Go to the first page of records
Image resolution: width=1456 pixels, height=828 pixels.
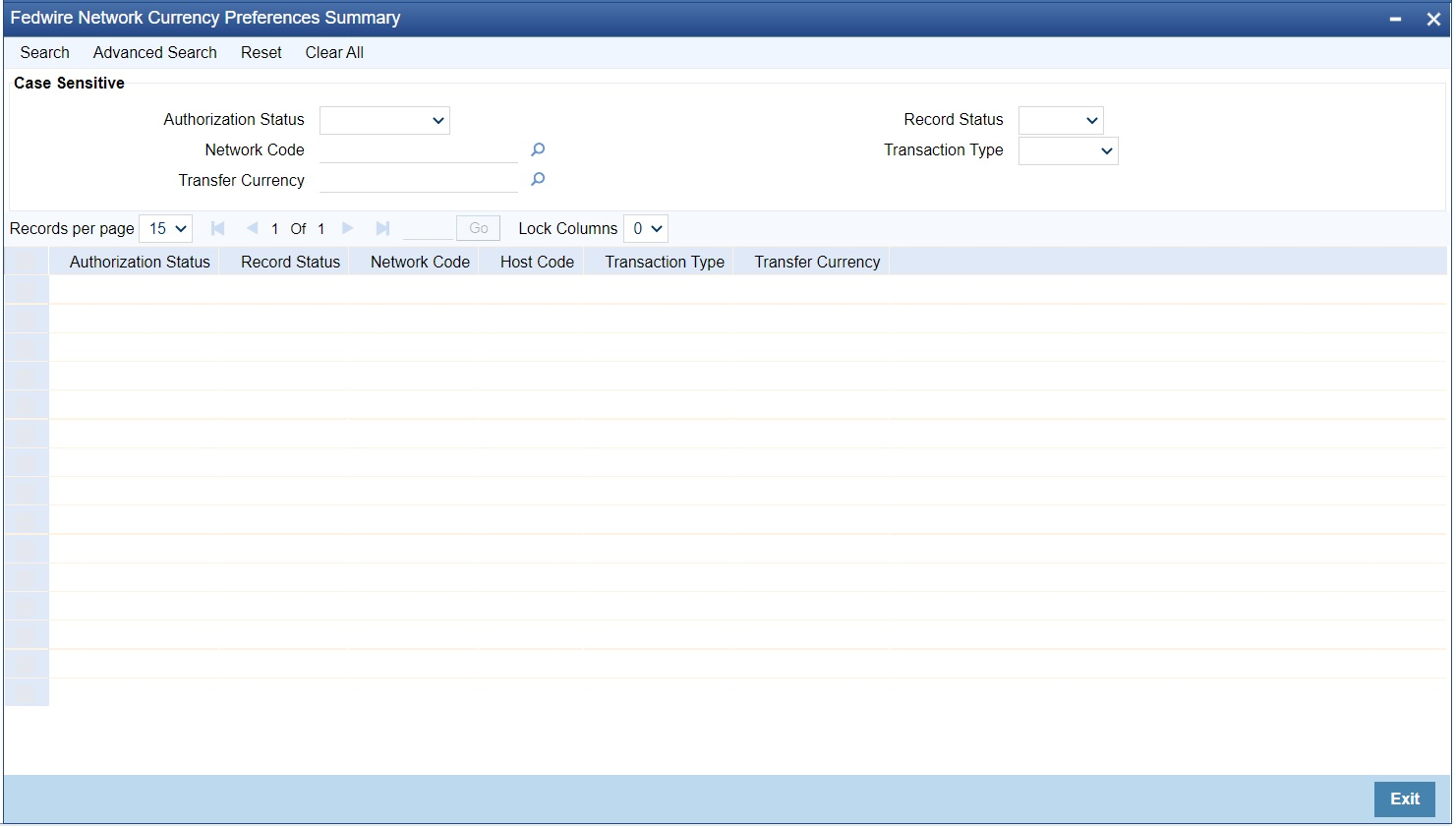click(218, 228)
